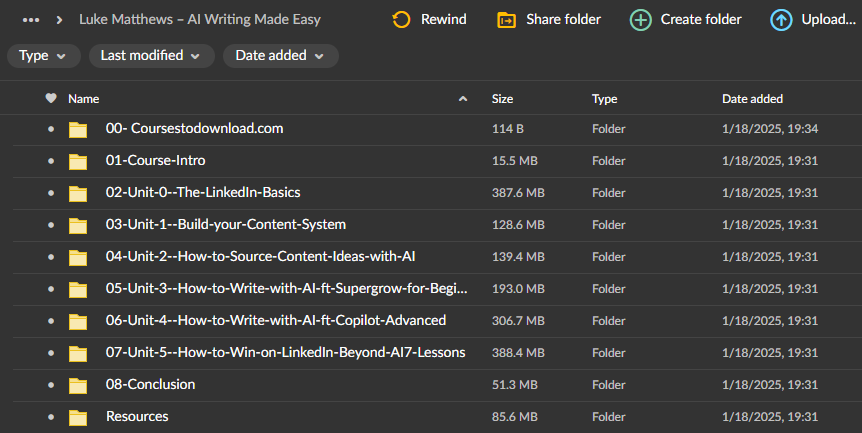Sort by the Type column header
This screenshot has height=433, width=862.
tap(605, 99)
